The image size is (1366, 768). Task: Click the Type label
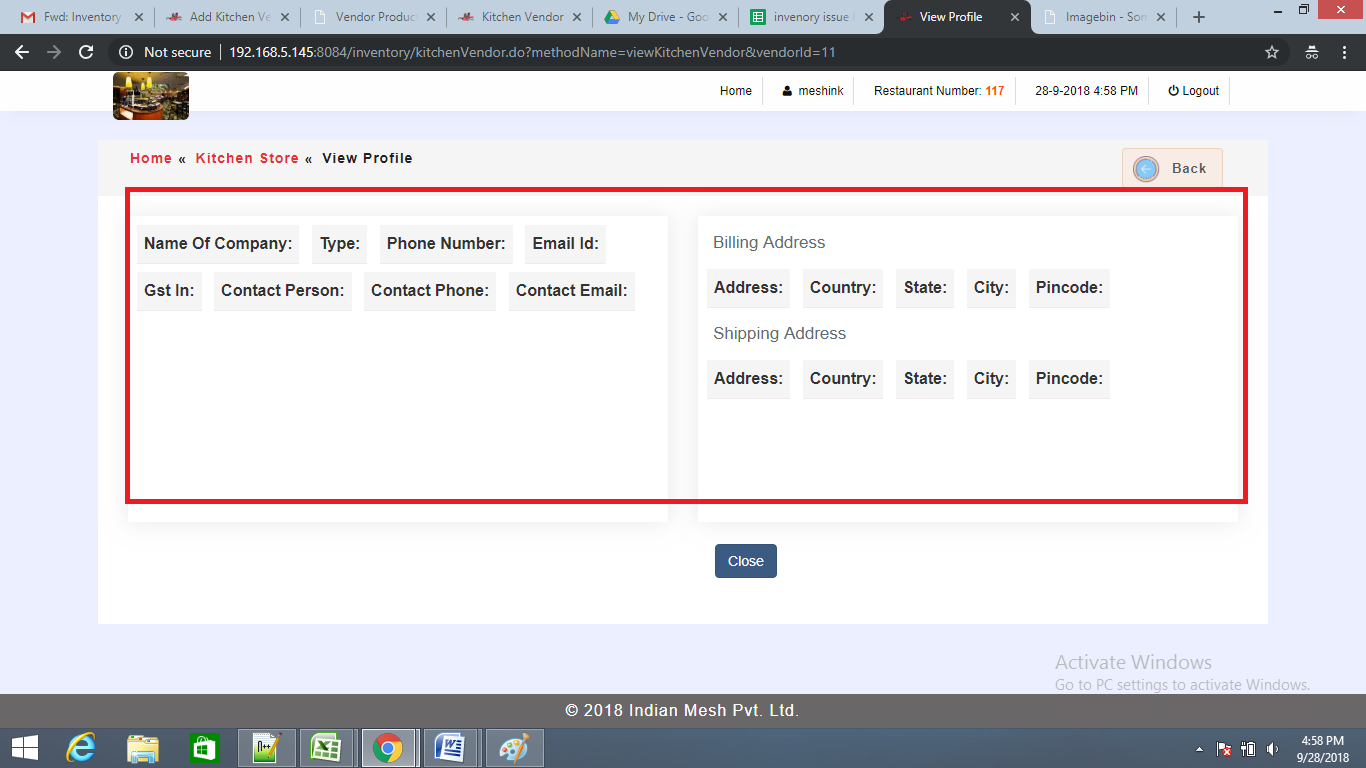point(340,243)
